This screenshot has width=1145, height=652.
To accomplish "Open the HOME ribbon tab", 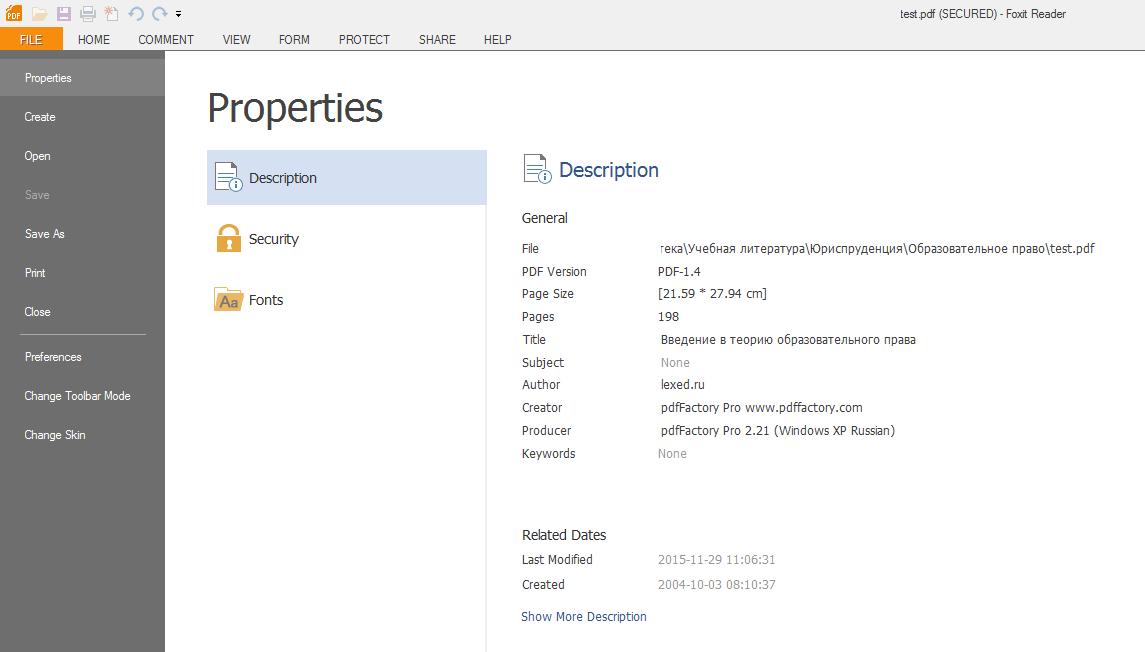I will pos(94,40).
